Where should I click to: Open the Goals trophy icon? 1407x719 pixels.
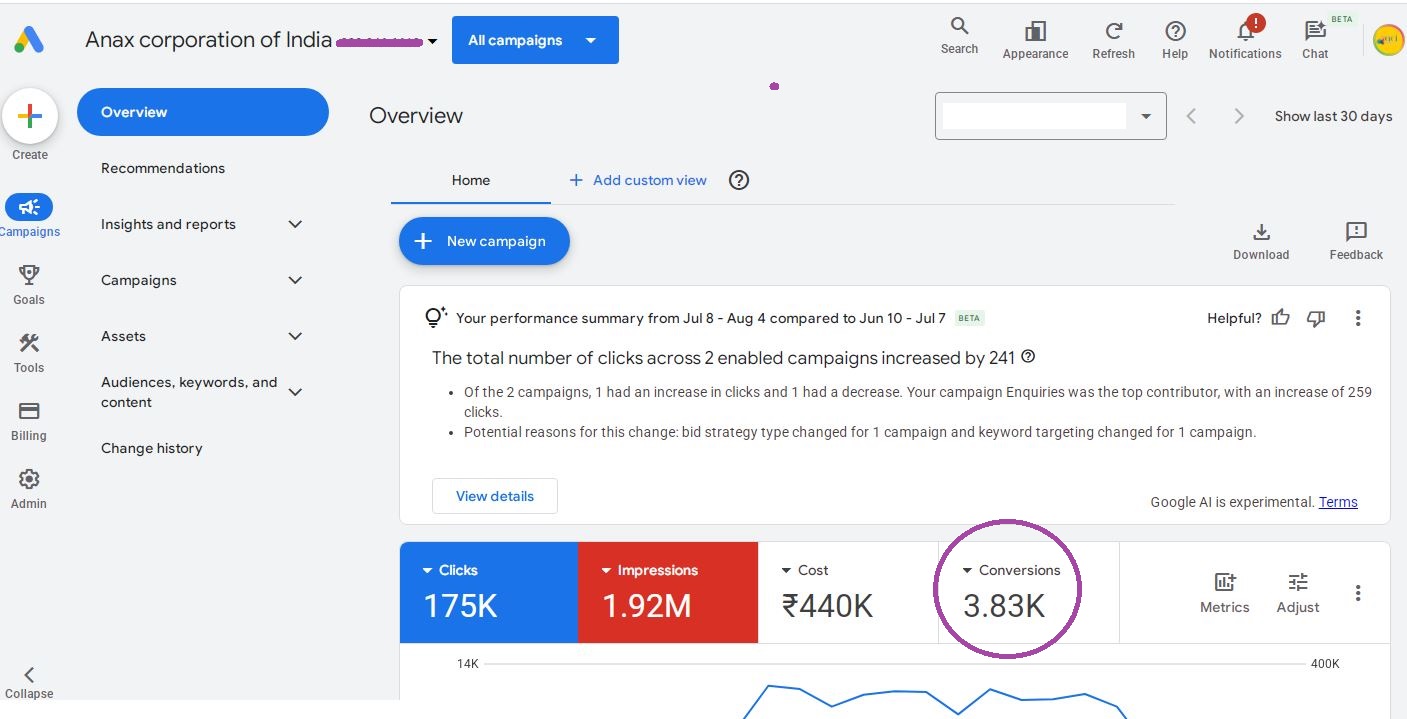29,275
